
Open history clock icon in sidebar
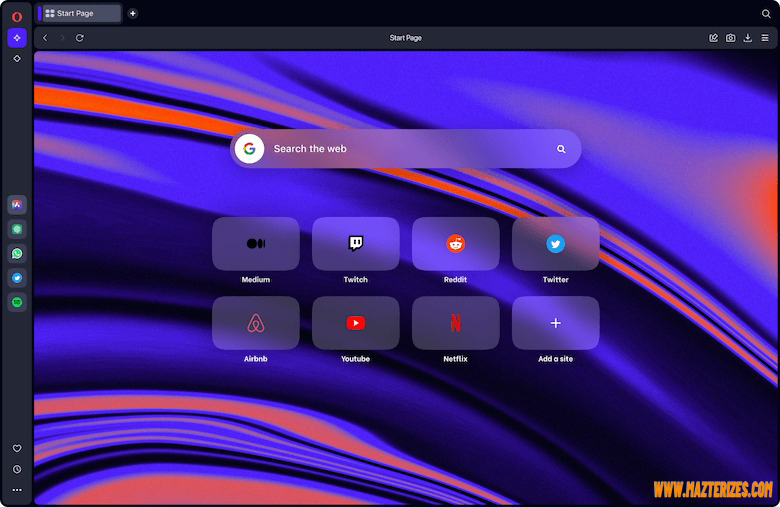(17, 469)
